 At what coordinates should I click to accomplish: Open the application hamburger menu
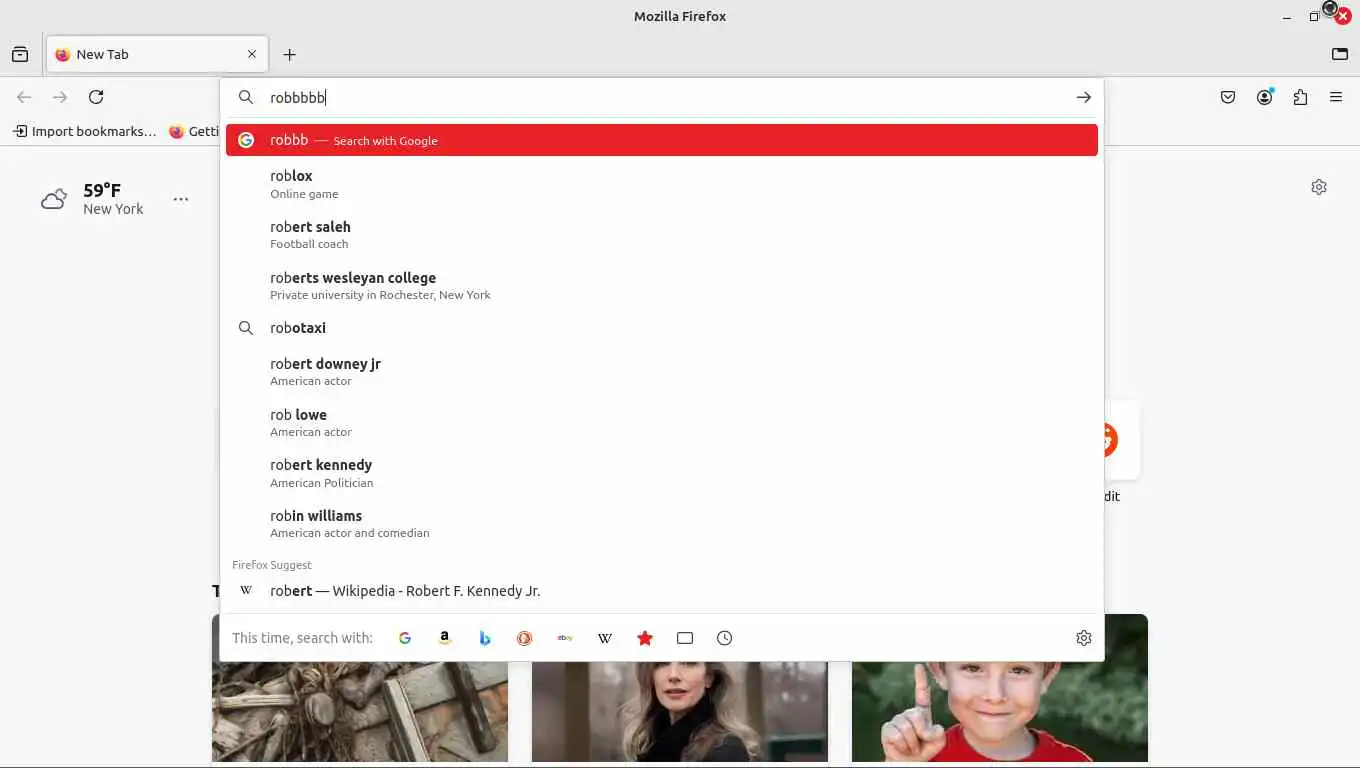1336,97
